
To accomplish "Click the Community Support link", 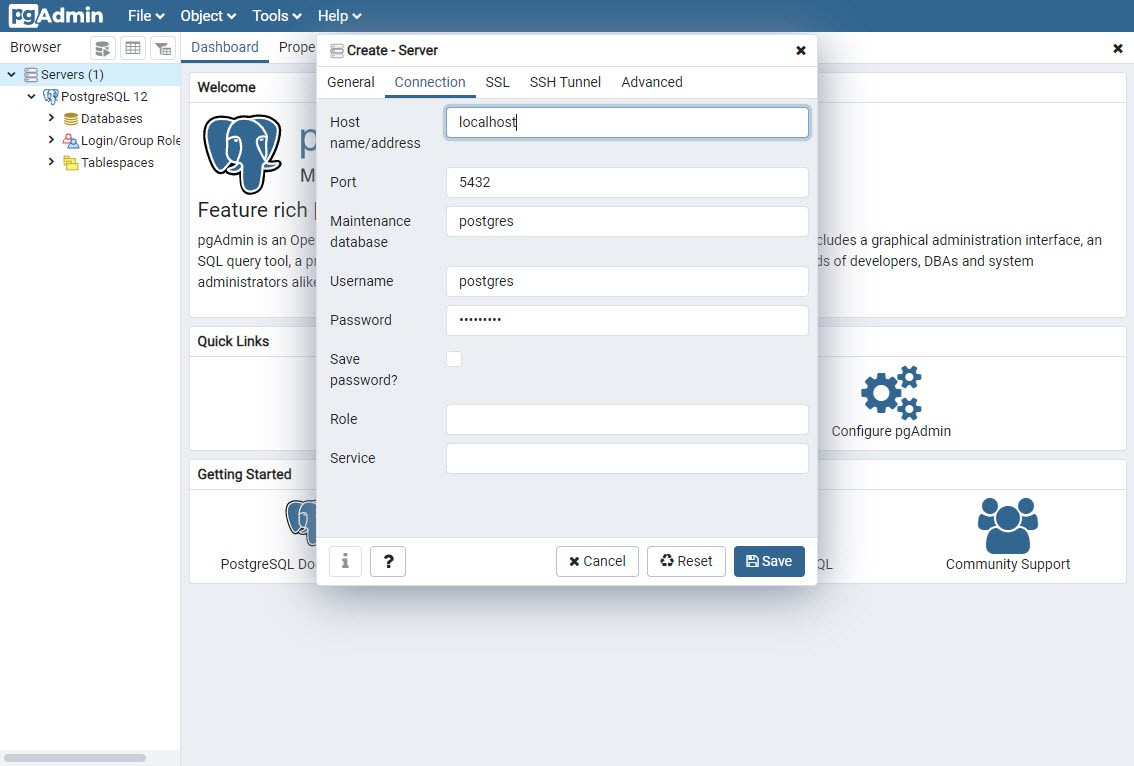I will (1007, 564).
